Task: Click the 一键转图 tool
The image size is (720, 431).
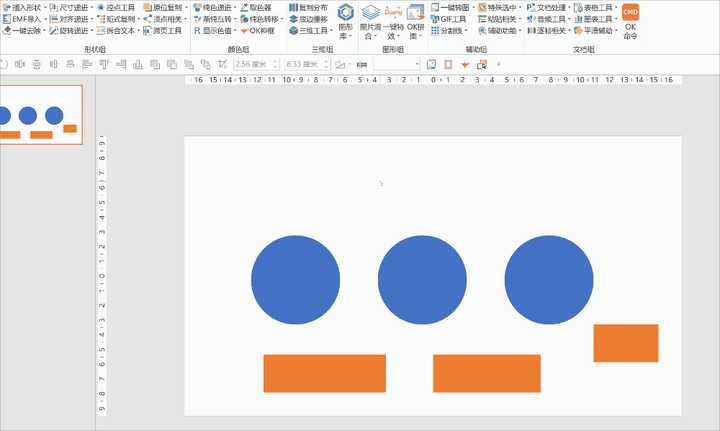Action: click(x=453, y=8)
